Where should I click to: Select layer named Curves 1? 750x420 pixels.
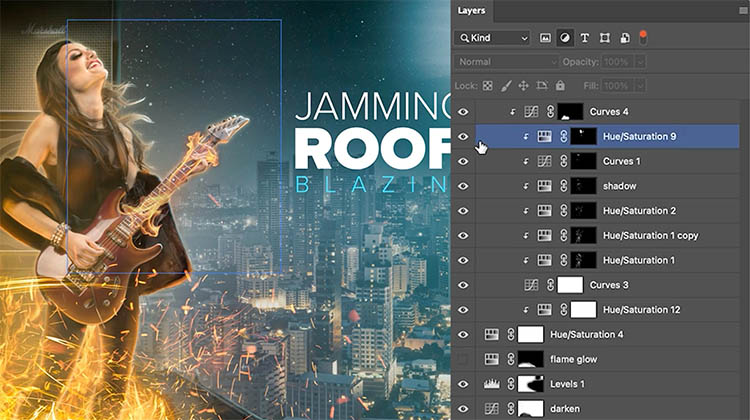(x=621, y=162)
